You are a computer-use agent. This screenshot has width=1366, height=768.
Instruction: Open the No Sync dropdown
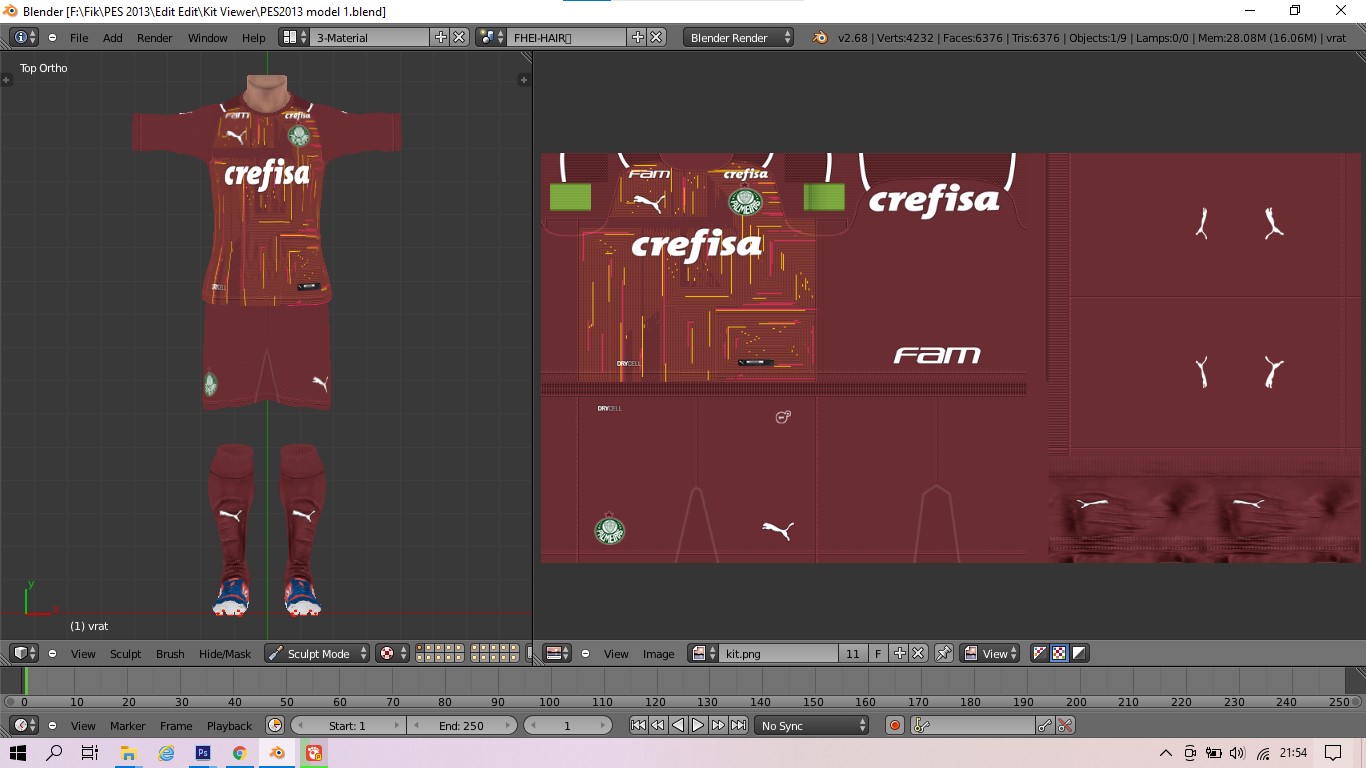812,725
